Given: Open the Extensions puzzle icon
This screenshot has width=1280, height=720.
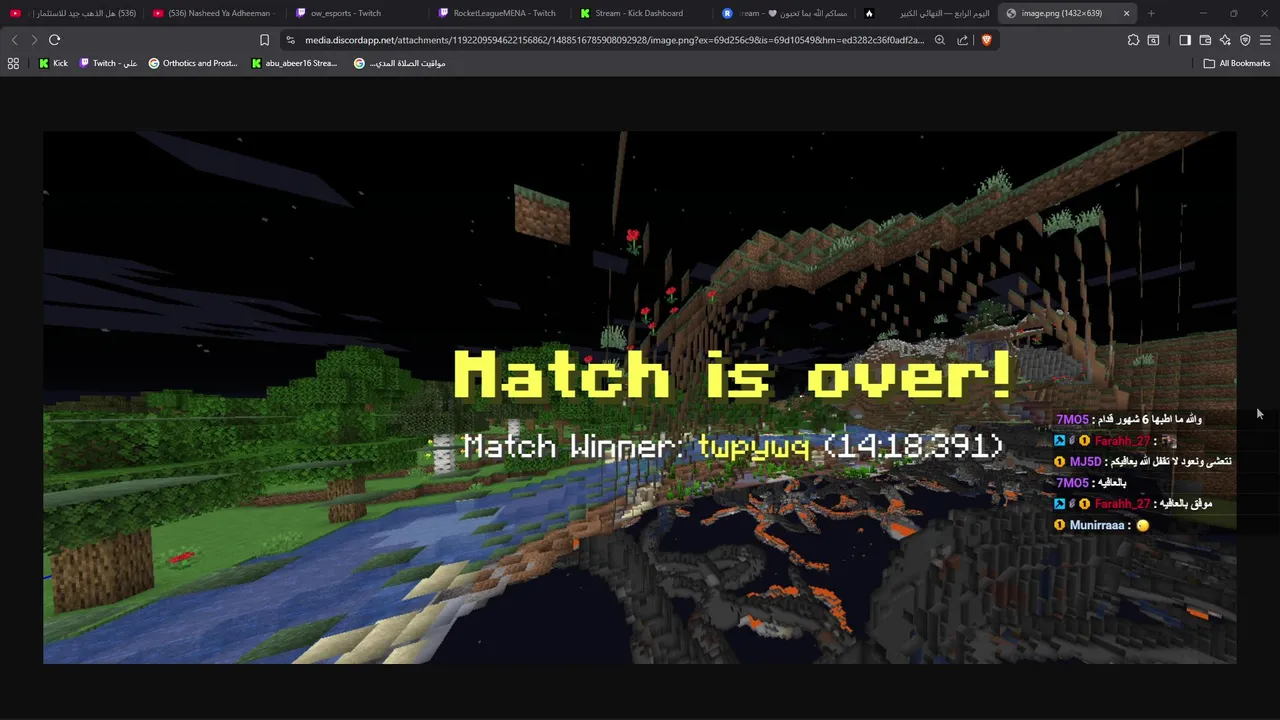Looking at the screenshot, I should pyautogui.click(x=1133, y=40).
